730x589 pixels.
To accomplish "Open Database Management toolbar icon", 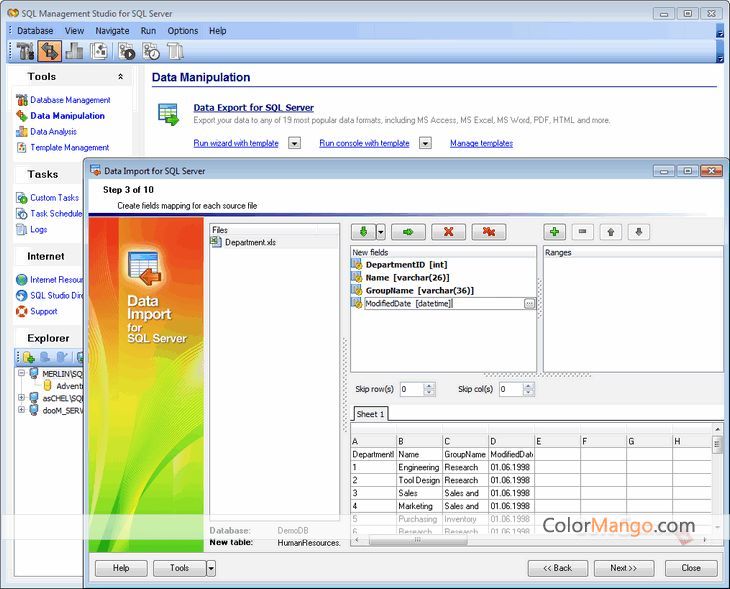I will tap(25, 51).
